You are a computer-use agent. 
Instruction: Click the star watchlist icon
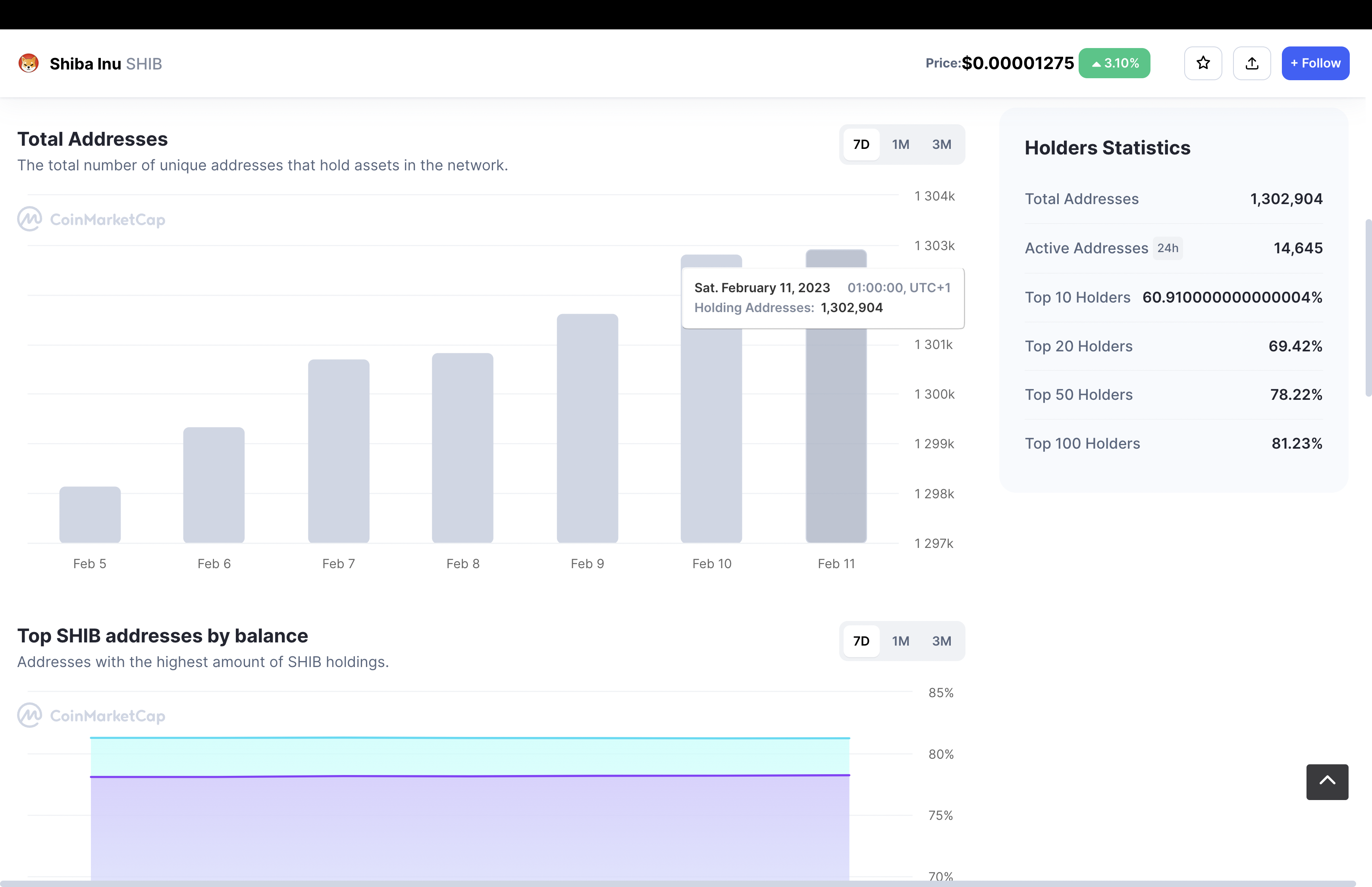click(1203, 64)
